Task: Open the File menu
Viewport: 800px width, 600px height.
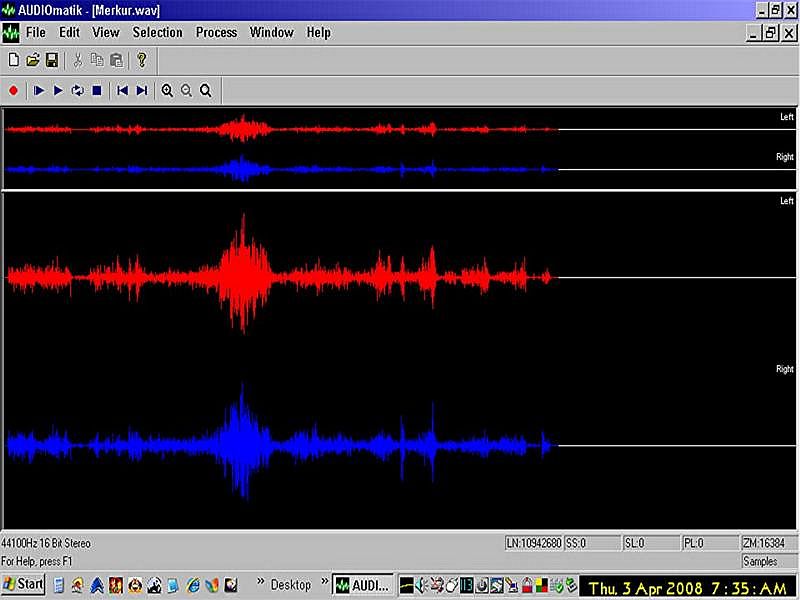Action: point(36,32)
